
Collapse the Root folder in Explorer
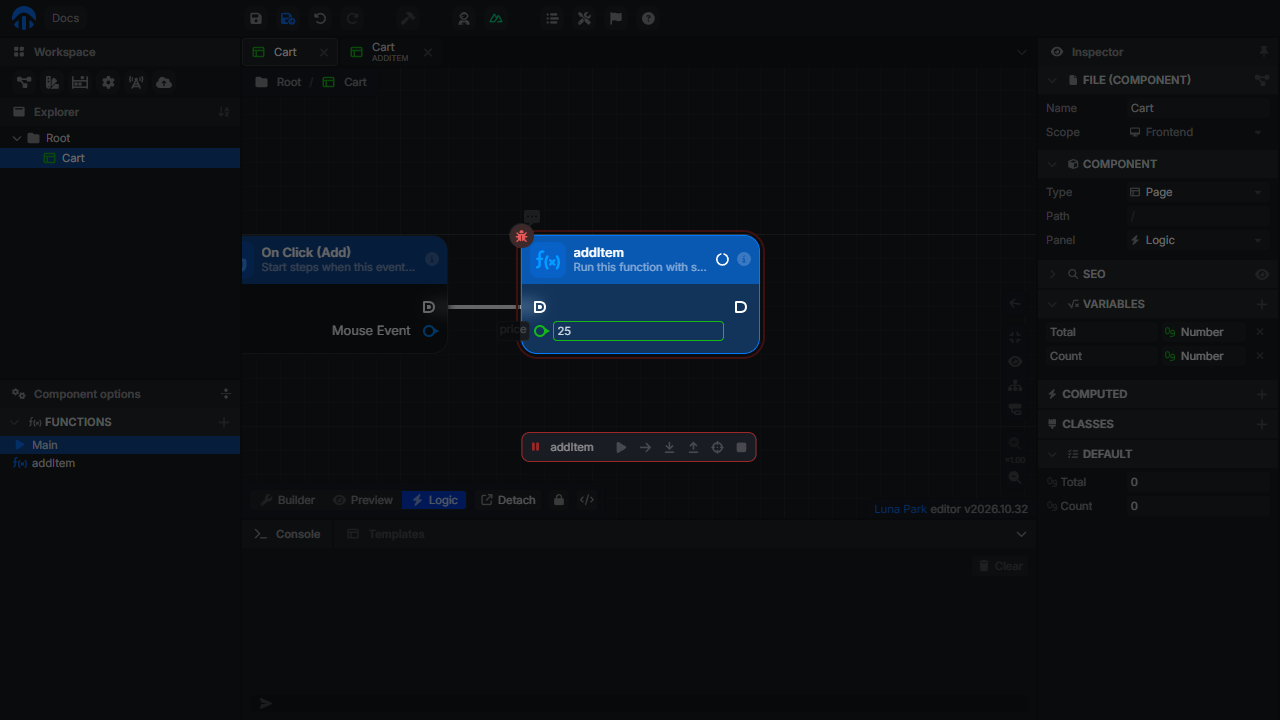click(x=17, y=138)
